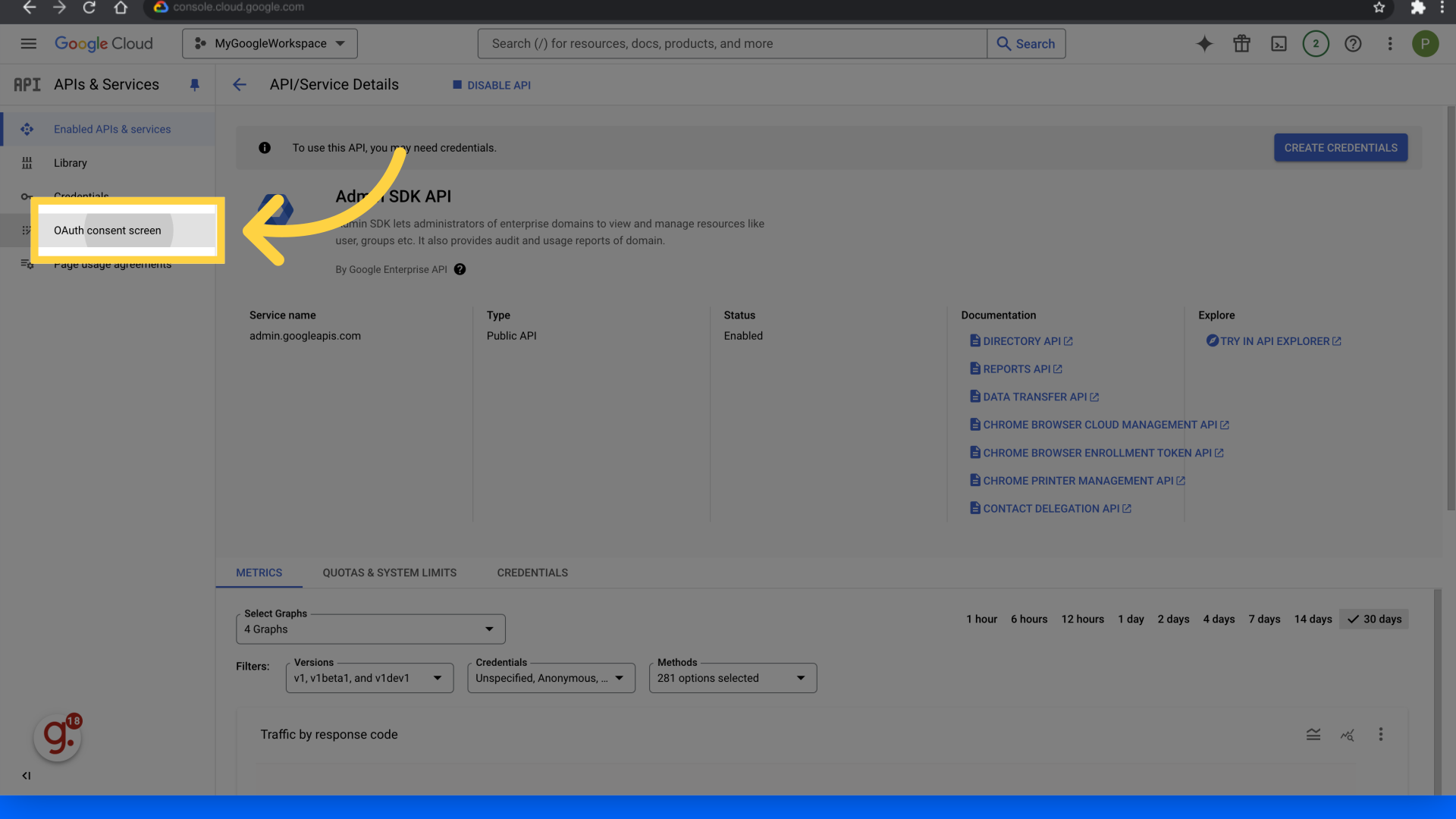Open the Traffic chart overflow menu icon
1456x819 pixels.
pos(1381,734)
